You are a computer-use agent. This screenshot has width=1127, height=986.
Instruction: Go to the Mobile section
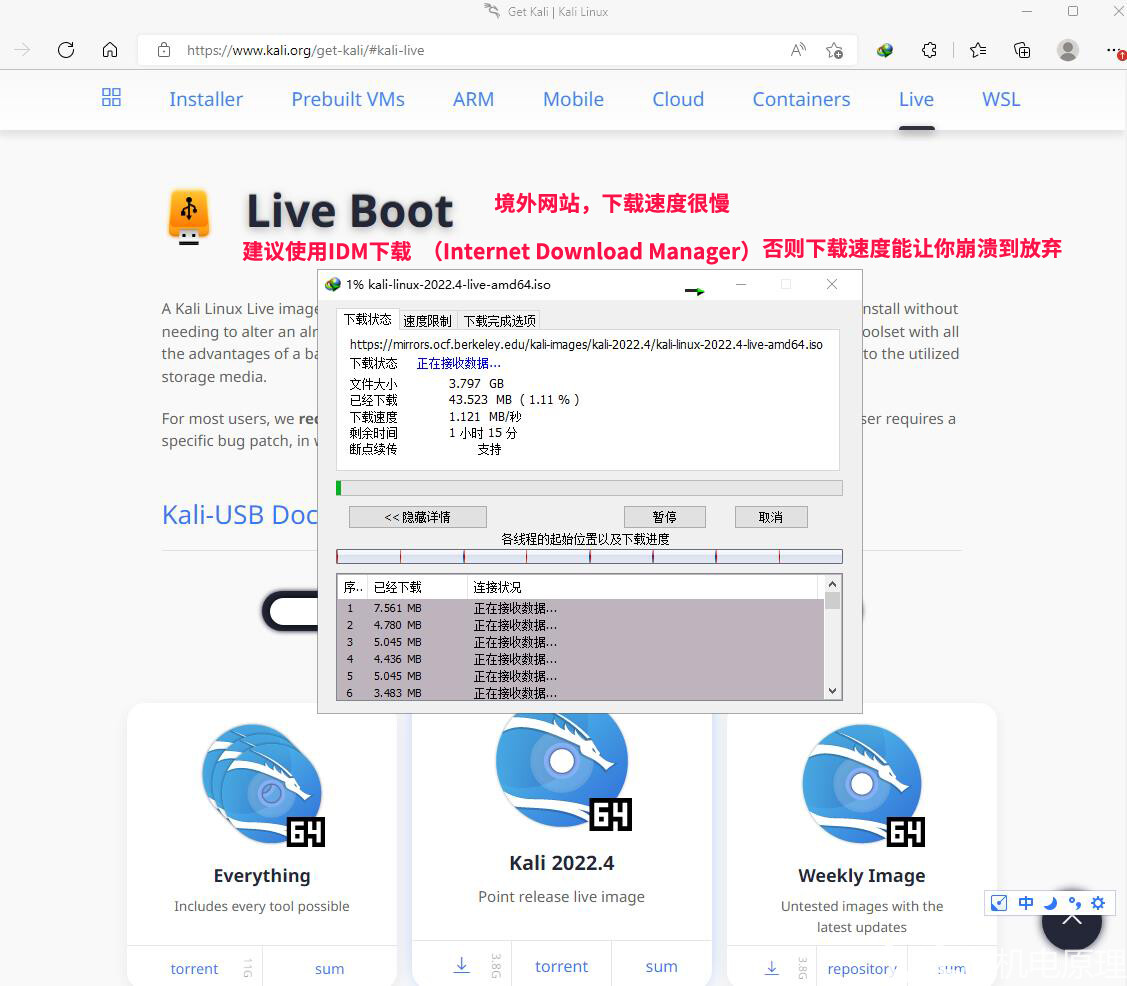click(574, 99)
